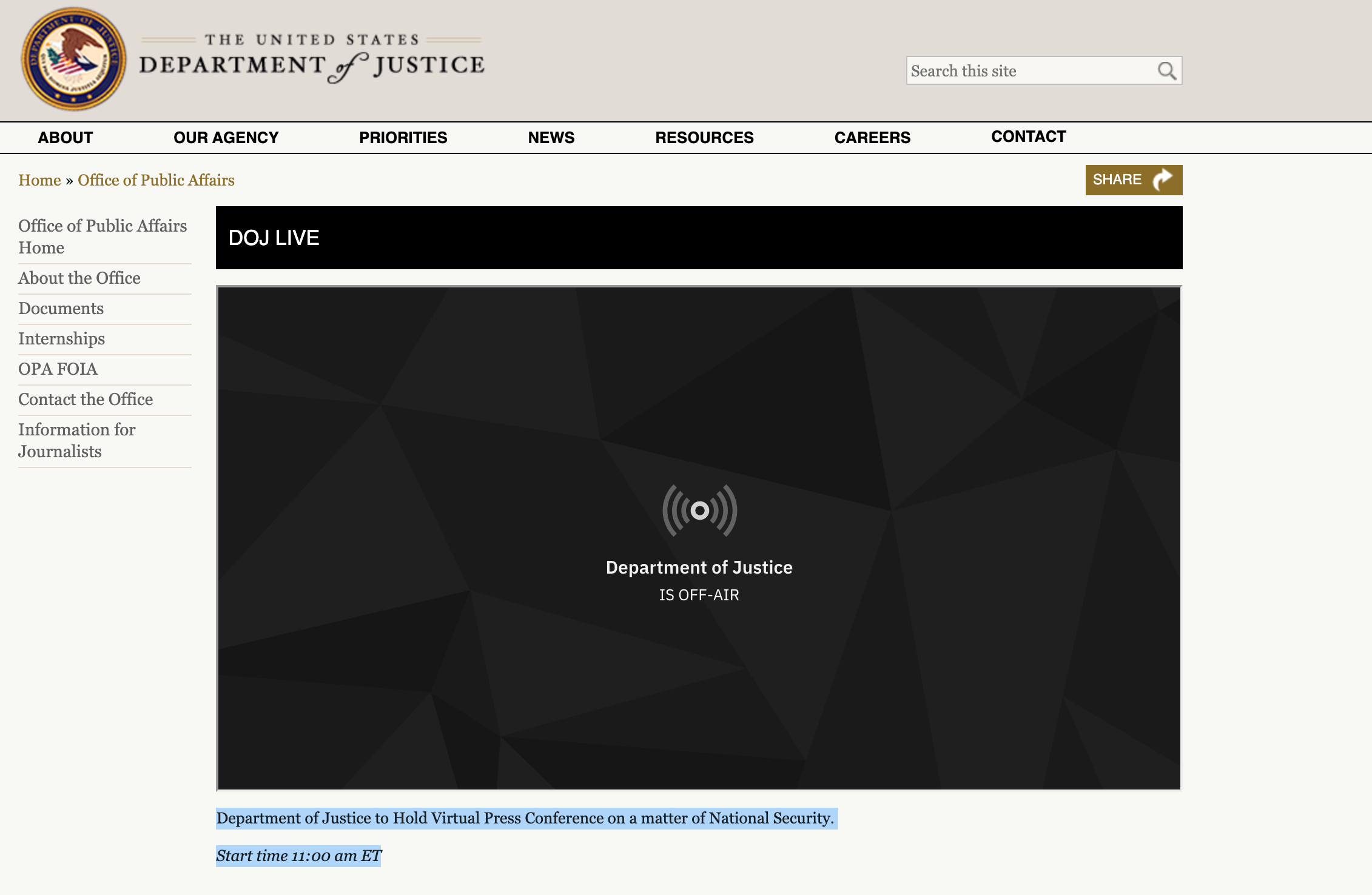Click 'Department of Justice' text in player
This screenshot has height=895, width=1372.
click(699, 568)
